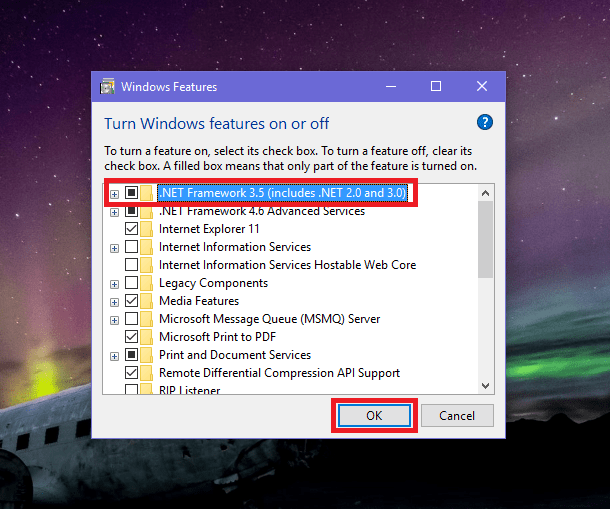The image size is (610, 509).
Task: Minimize the Windows Features dialog
Action: [391, 86]
